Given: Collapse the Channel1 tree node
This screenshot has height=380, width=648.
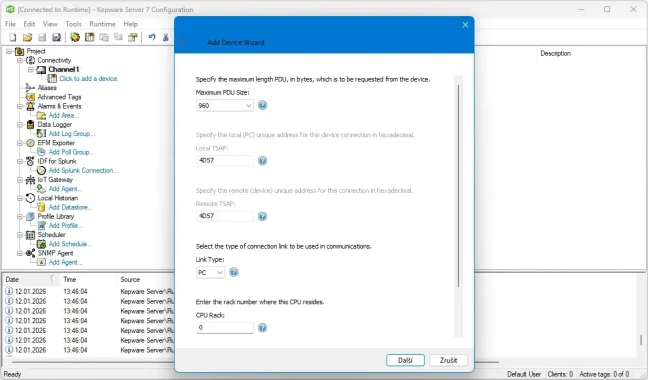Looking at the screenshot, I should click(30, 69).
